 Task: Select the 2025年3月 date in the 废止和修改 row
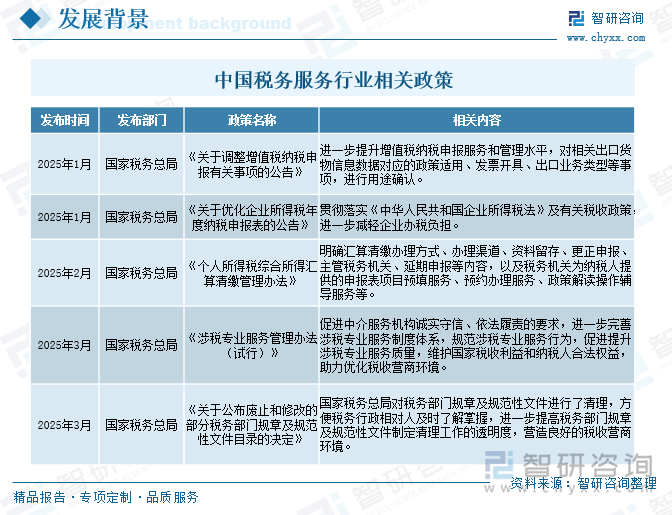tap(64, 425)
